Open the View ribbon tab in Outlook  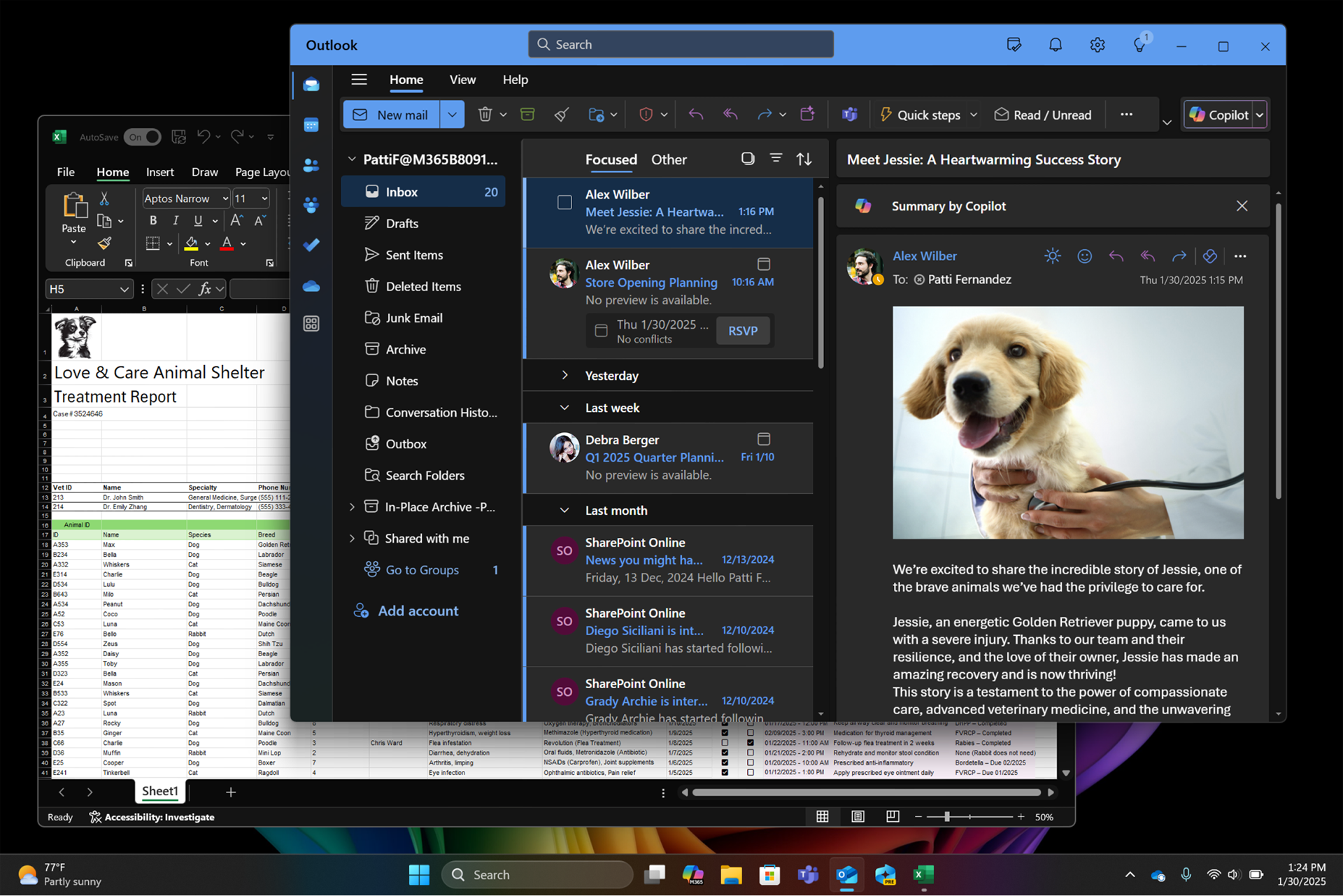point(462,80)
